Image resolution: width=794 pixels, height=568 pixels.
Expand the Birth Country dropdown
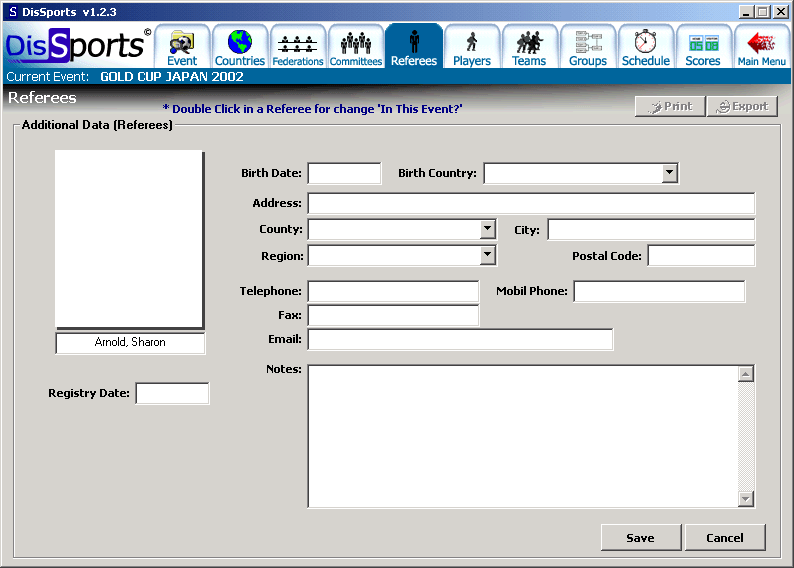[669, 173]
